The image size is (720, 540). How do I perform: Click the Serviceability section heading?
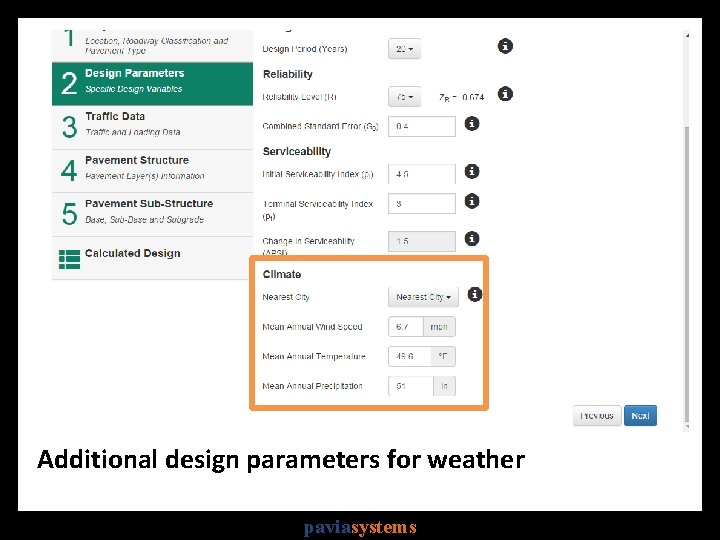tap(297, 152)
